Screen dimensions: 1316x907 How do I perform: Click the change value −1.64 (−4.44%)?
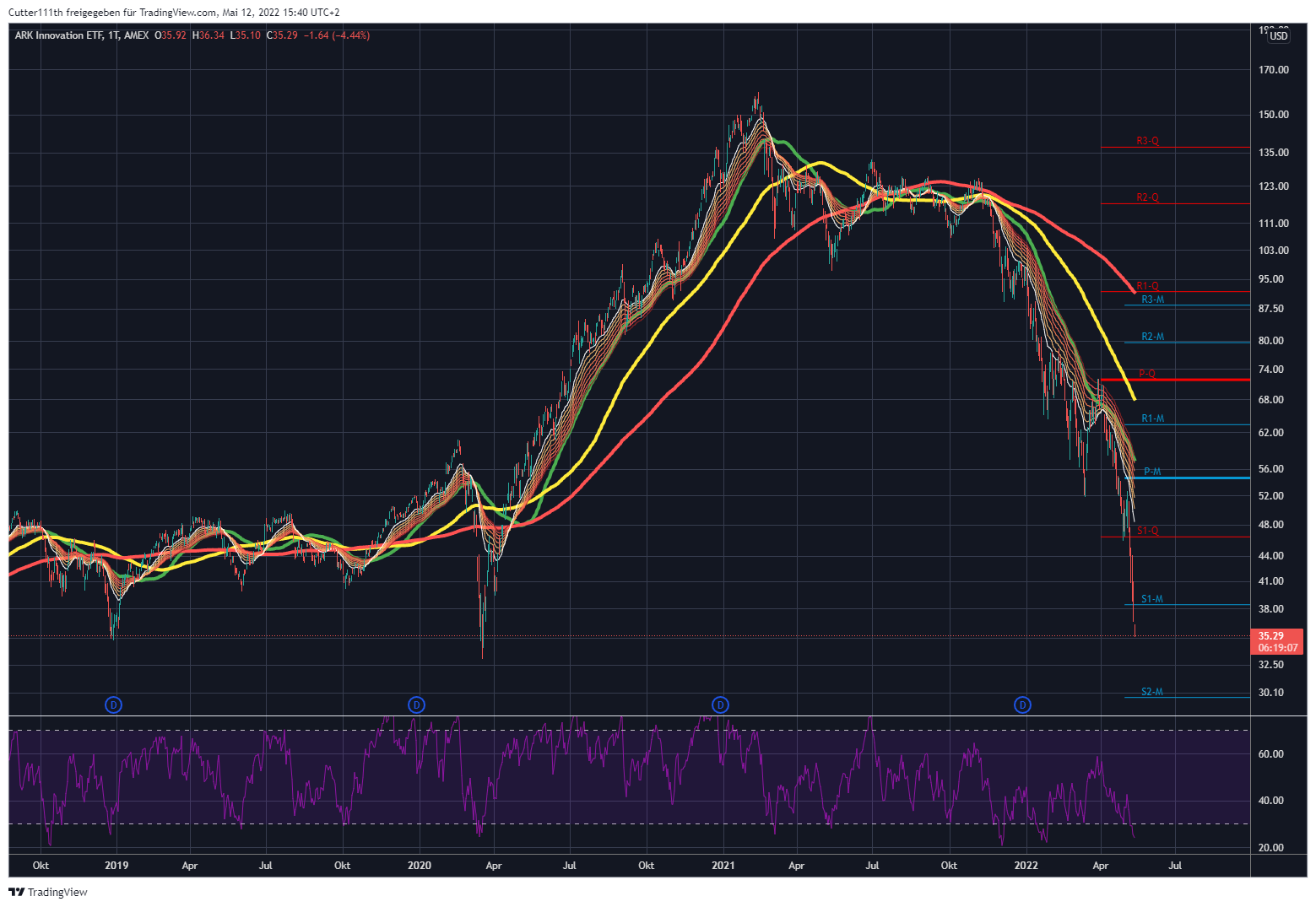337,35
